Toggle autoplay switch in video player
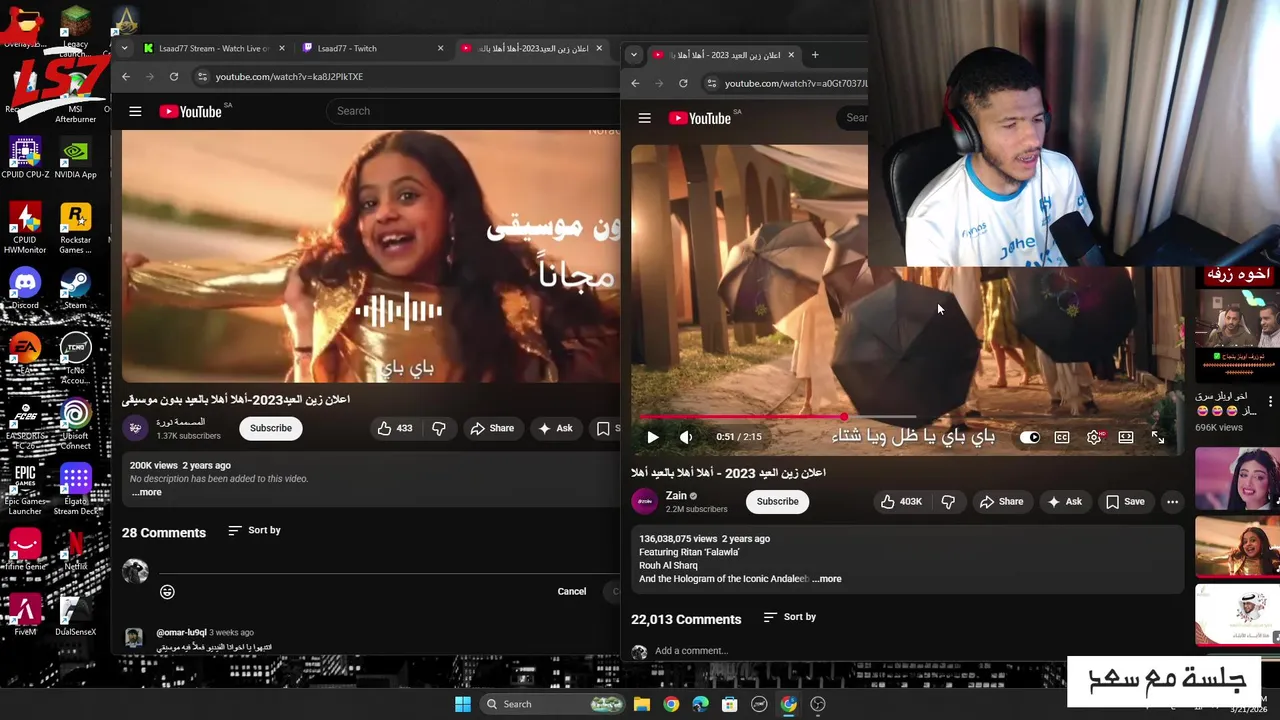Screen dimensions: 1280x720 click(x=1029, y=437)
